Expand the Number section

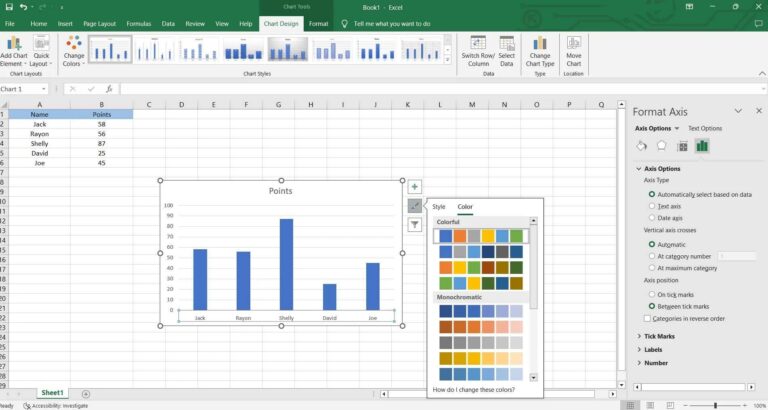(x=639, y=363)
